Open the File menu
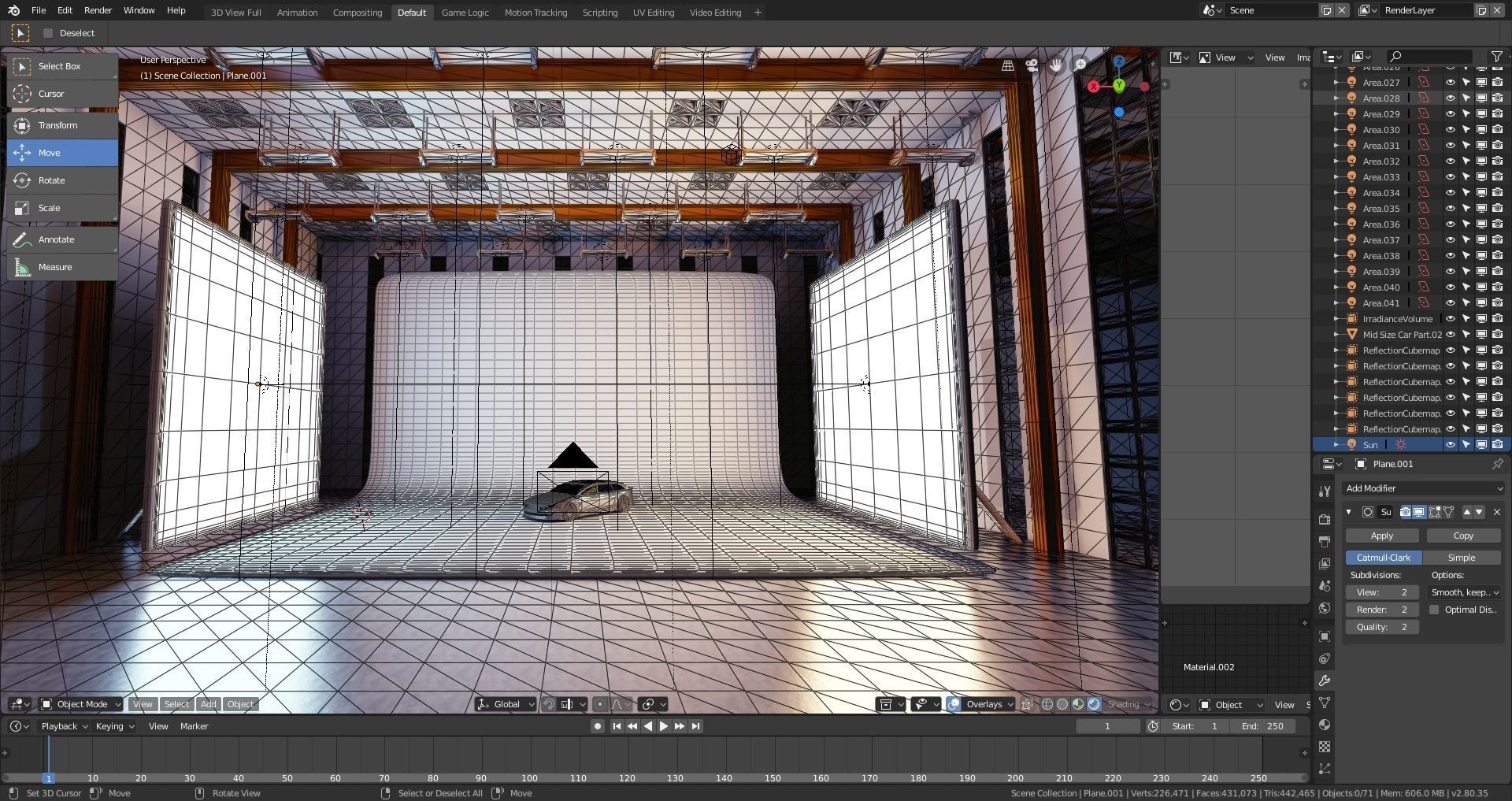 38,10
